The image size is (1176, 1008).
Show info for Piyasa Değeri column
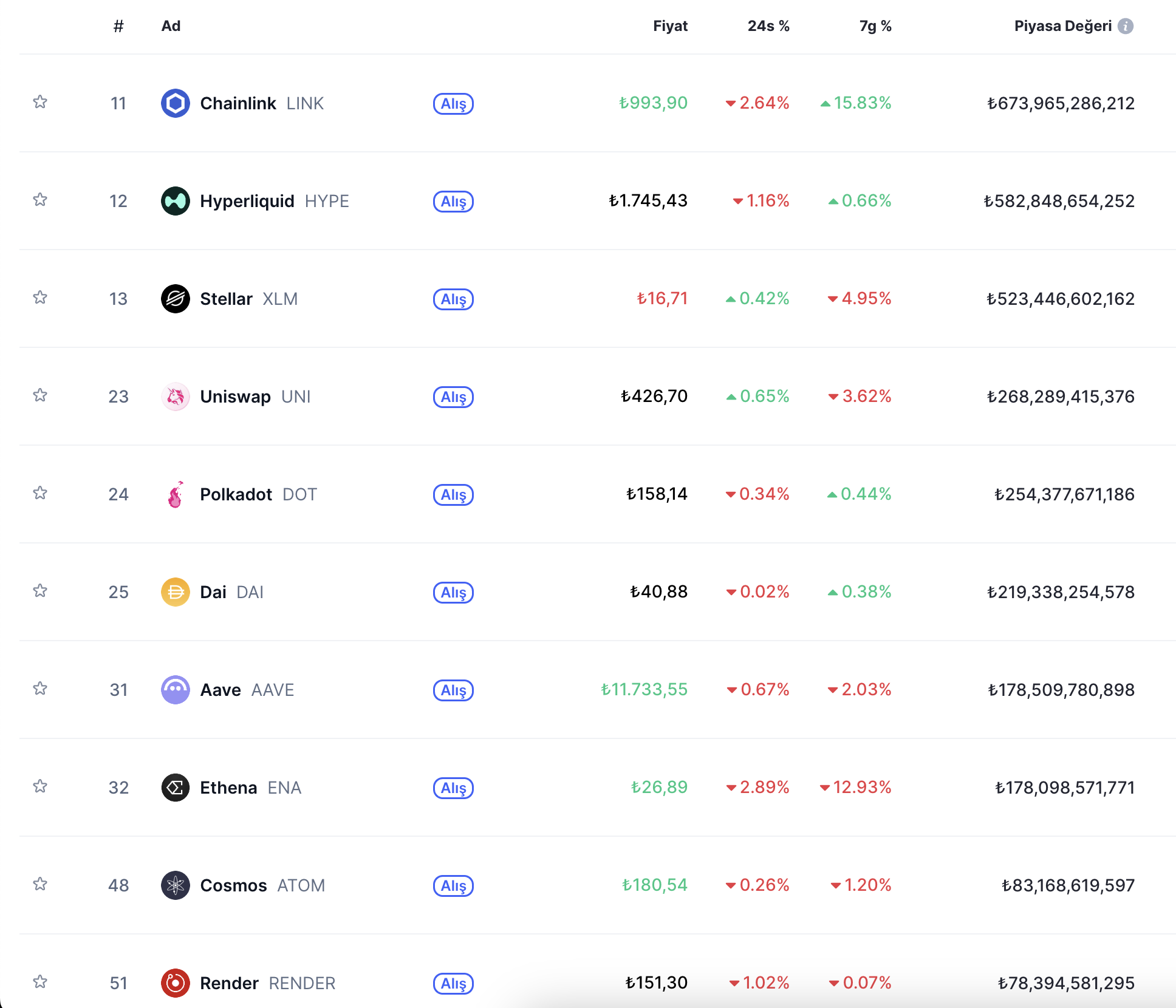pyautogui.click(x=1126, y=26)
